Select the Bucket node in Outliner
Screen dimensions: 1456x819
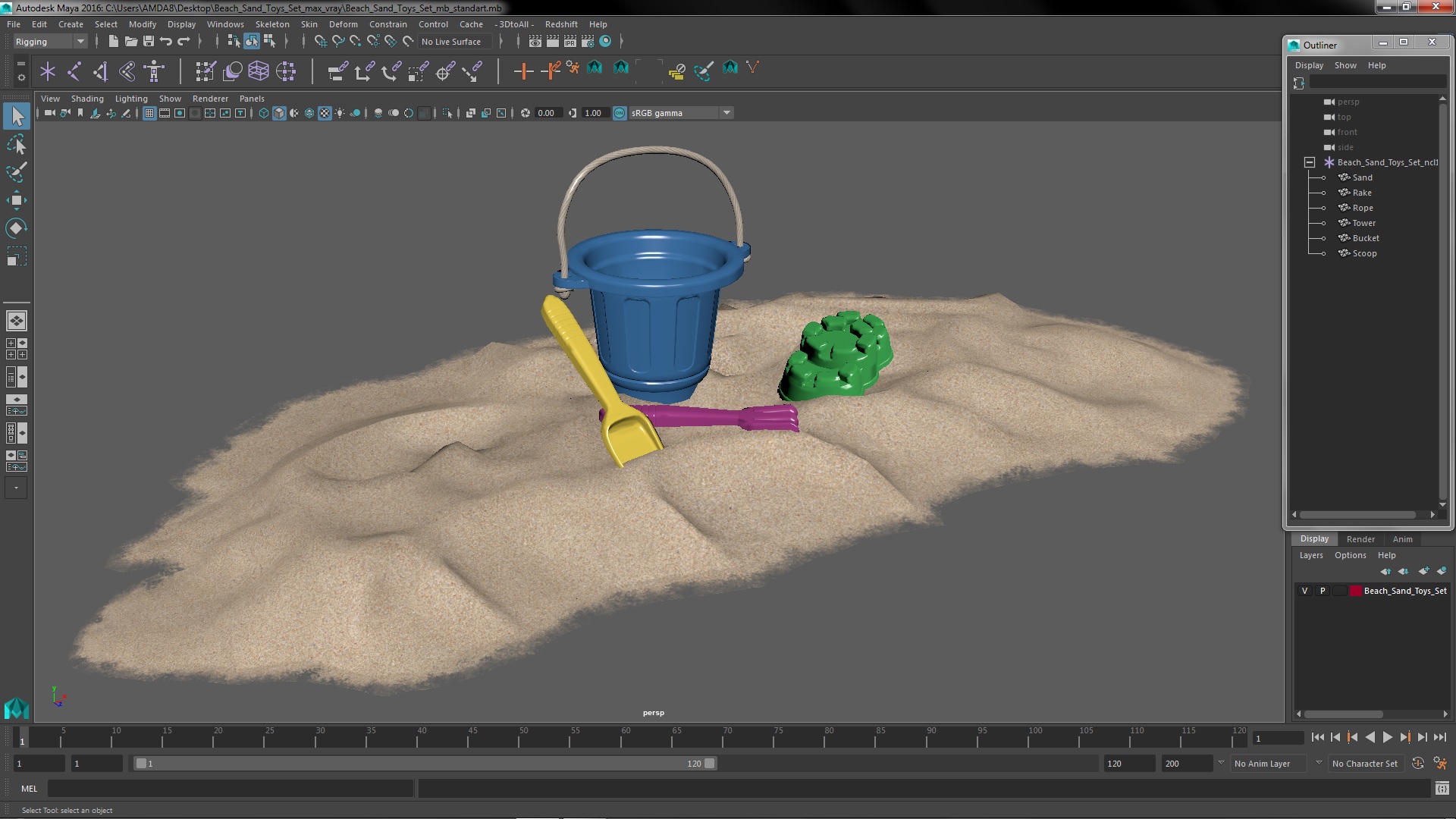[x=1365, y=238]
